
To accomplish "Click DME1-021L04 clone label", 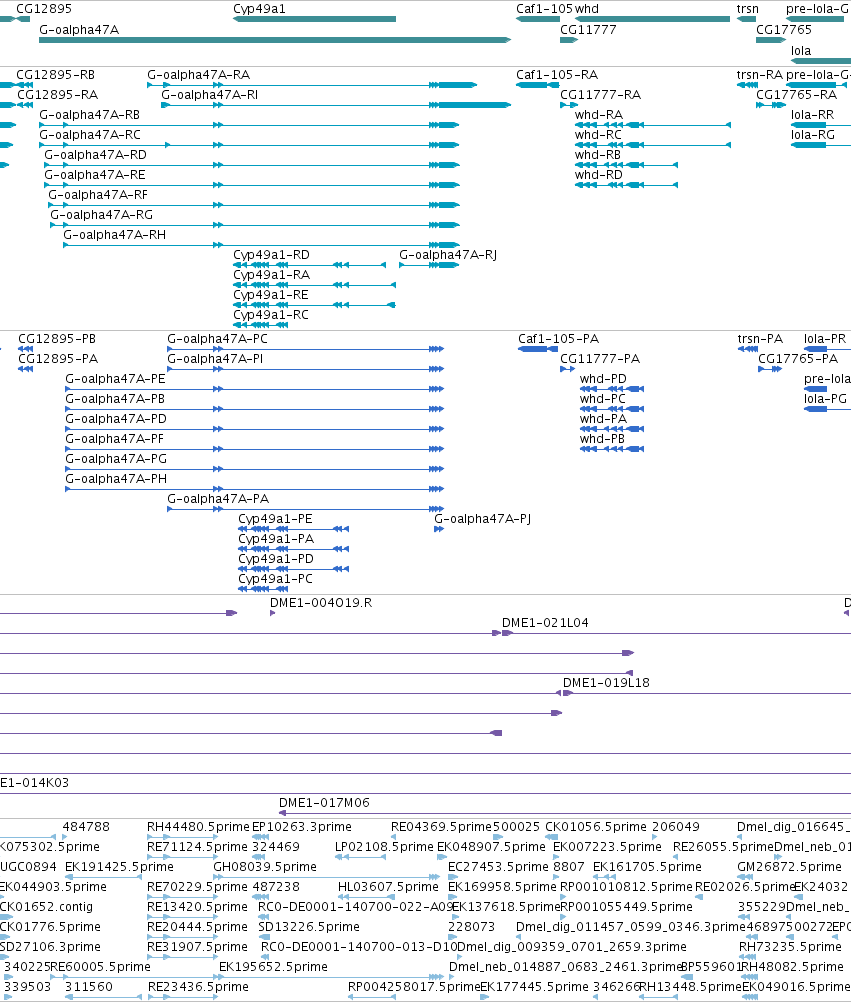I will [x=545, y=622].
